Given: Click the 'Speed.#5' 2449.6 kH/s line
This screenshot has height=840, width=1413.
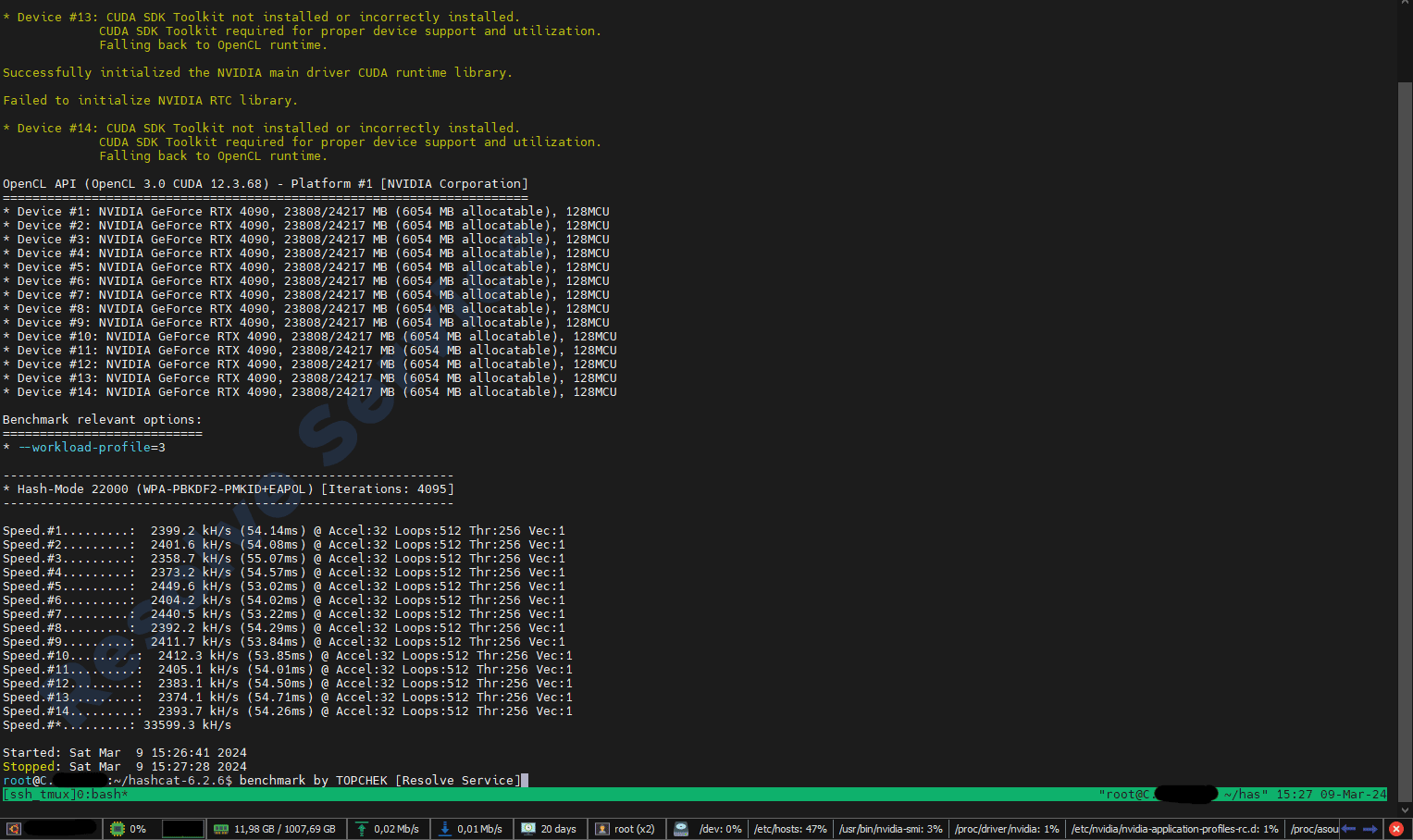Looking at the screenshot, I should coord(284,587).
